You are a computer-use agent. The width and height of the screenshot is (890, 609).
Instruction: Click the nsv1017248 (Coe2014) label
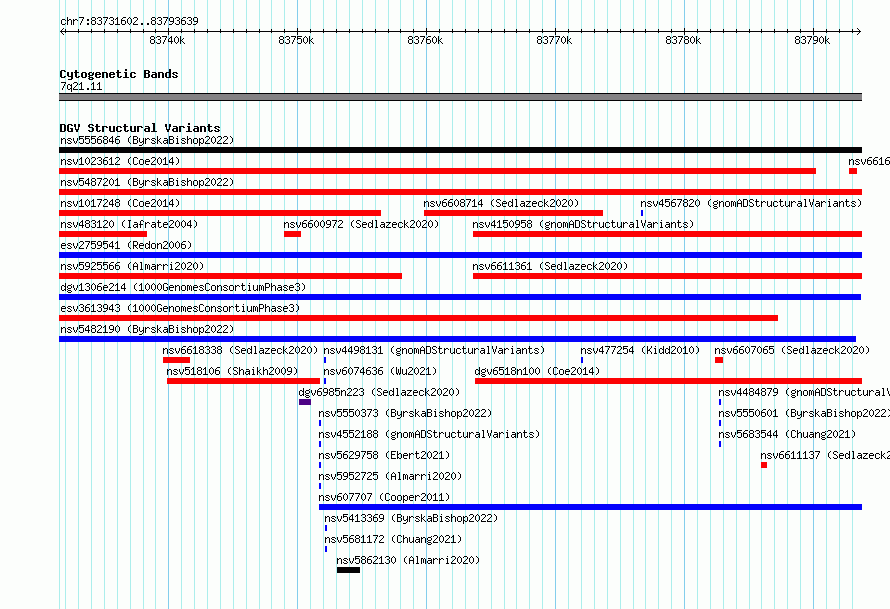coord(120,203)
